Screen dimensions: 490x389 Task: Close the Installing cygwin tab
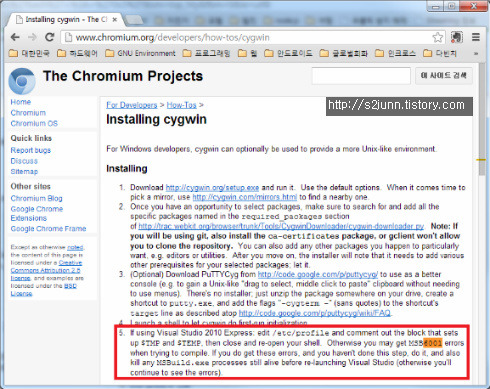(114, 20)
